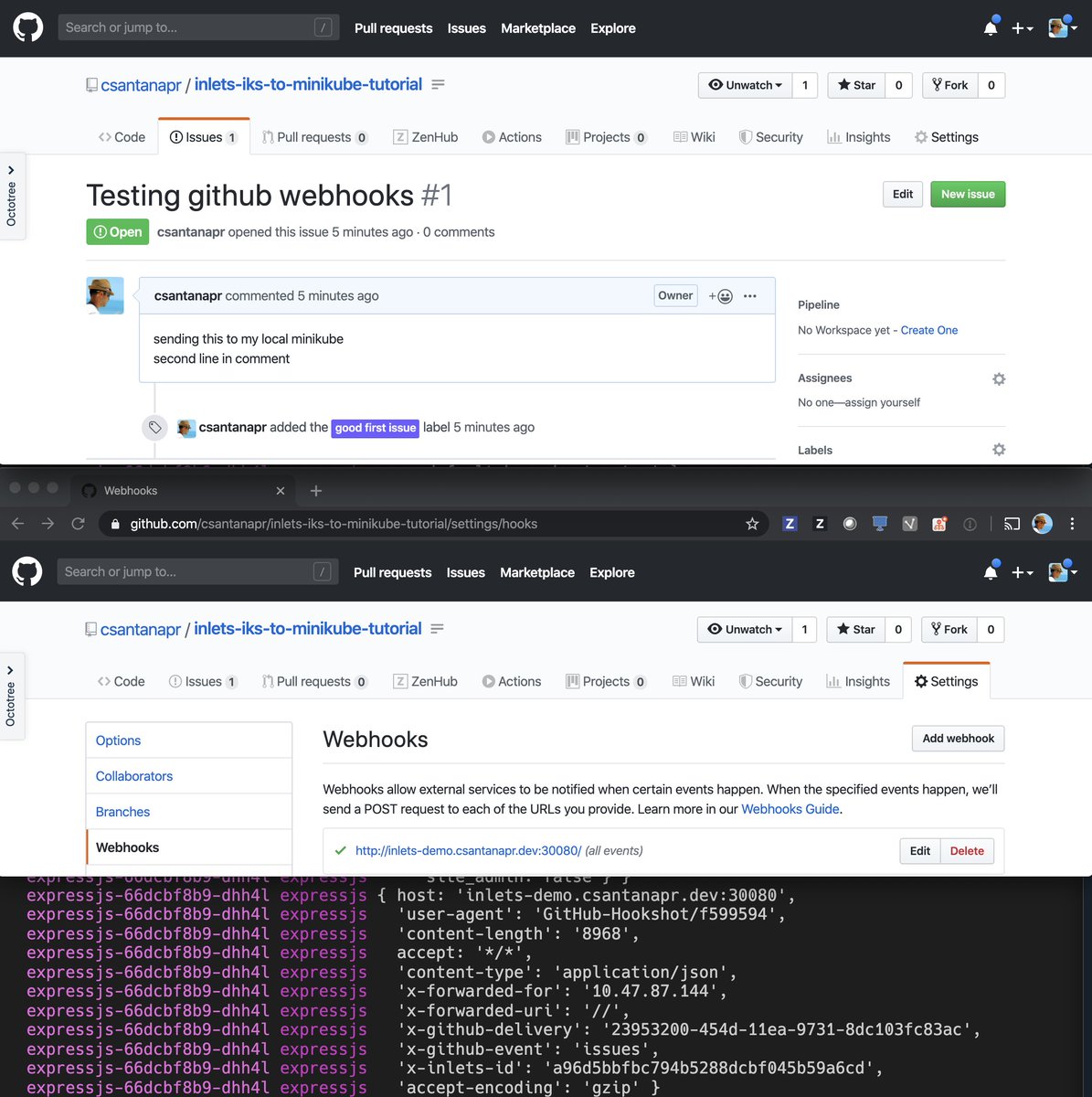Expand Octotree sidebar in webhooks window

tap(11, 695)
